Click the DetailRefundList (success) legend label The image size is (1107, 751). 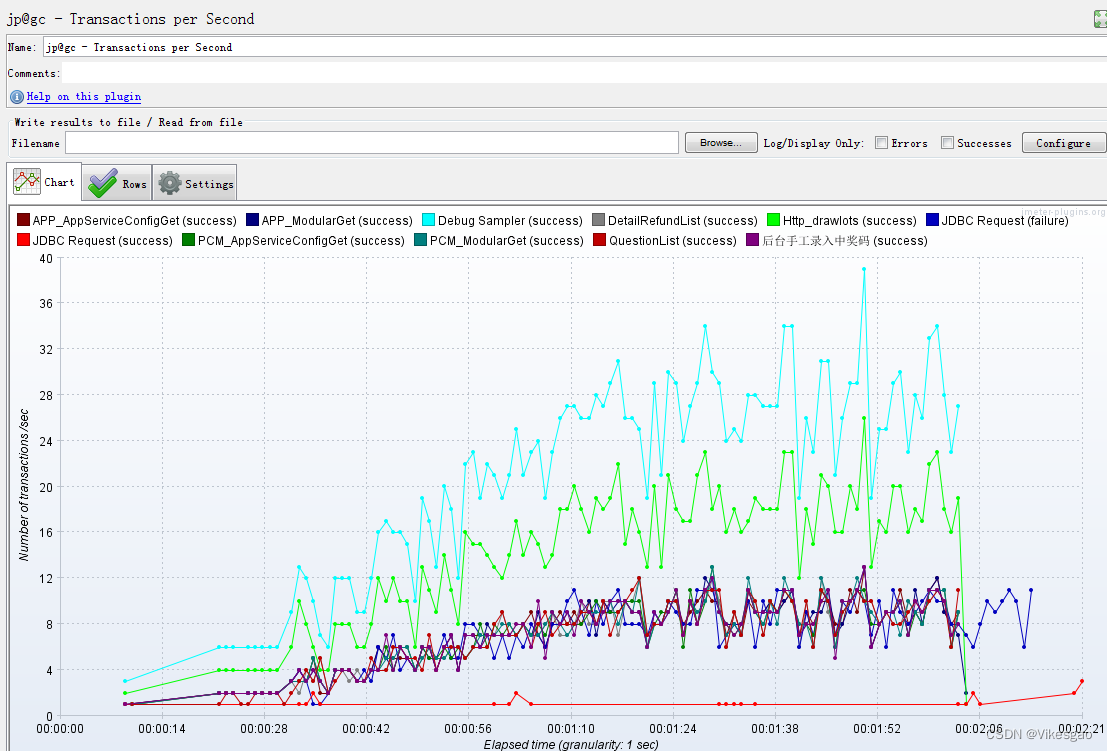[683, 221]
